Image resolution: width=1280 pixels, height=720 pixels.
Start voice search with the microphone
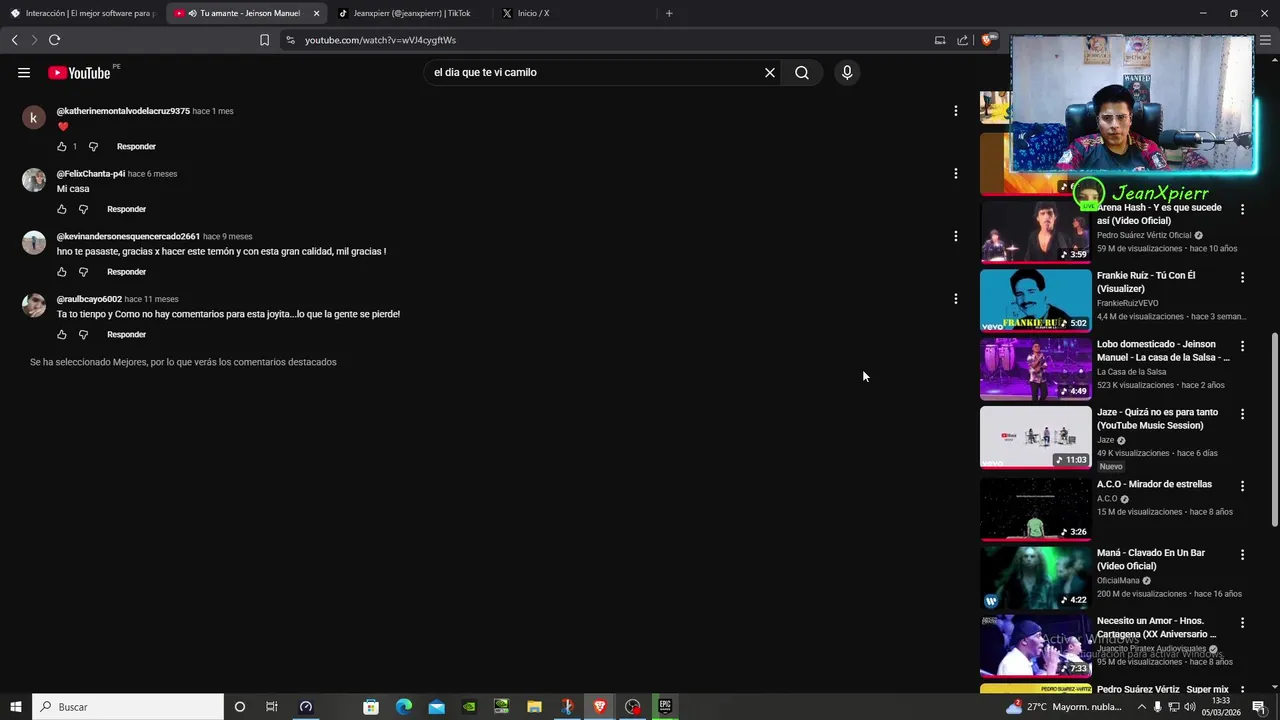coord(847,72)
